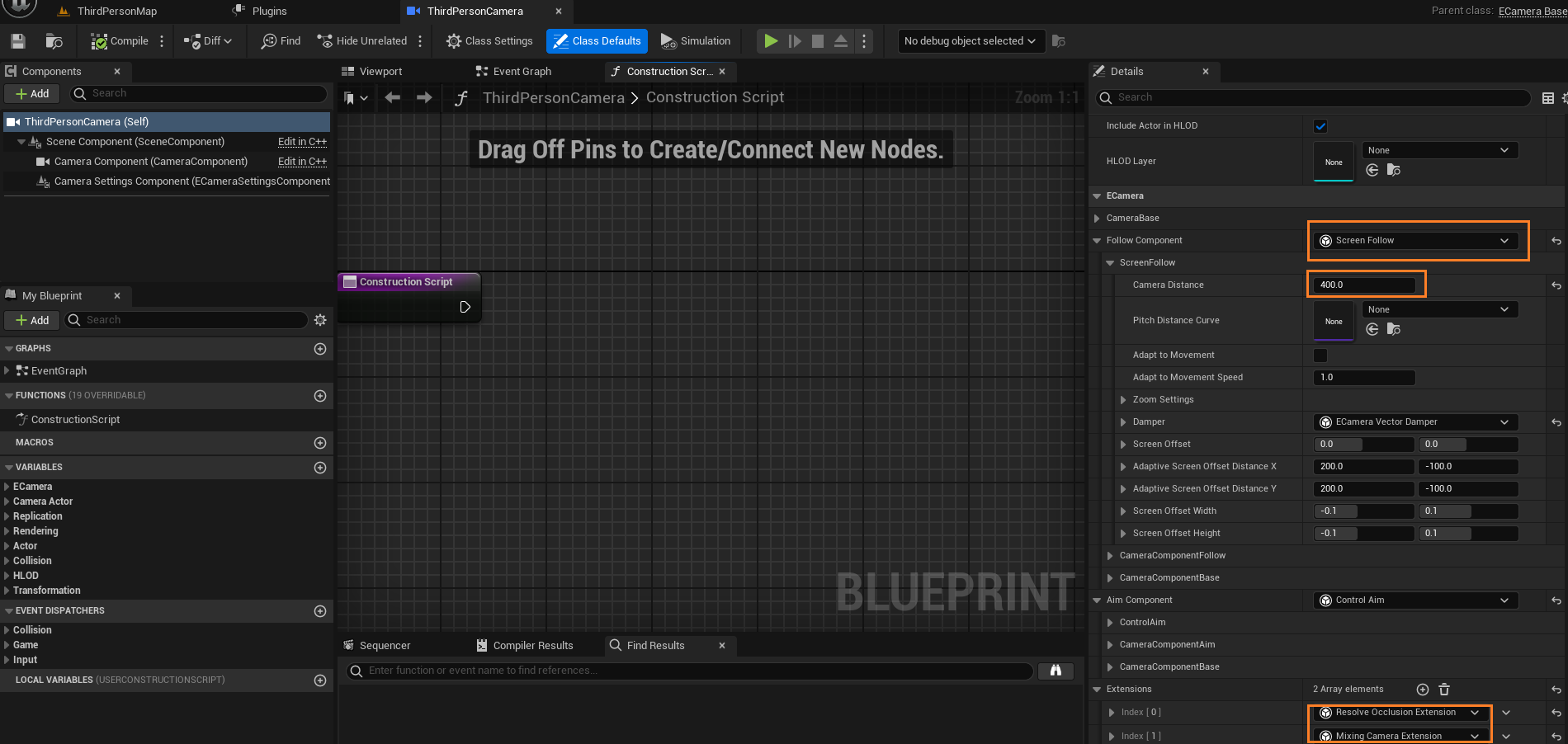1568x744 pixels.
Task: Open debug object selector dropdown
Action: (x=970, y=41)
